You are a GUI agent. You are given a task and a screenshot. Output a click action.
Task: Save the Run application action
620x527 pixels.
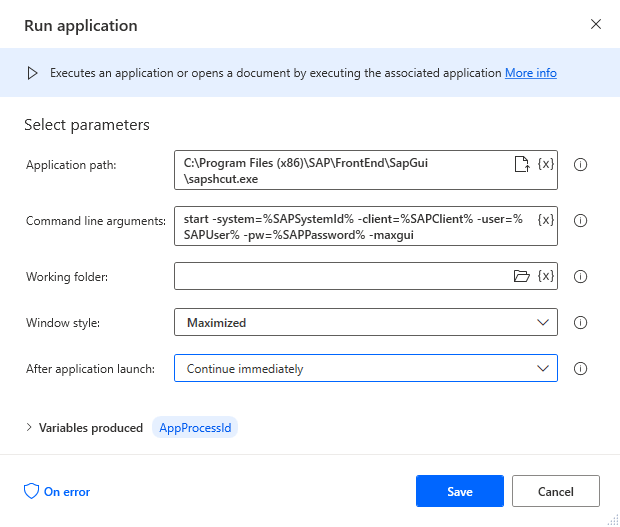460,491
